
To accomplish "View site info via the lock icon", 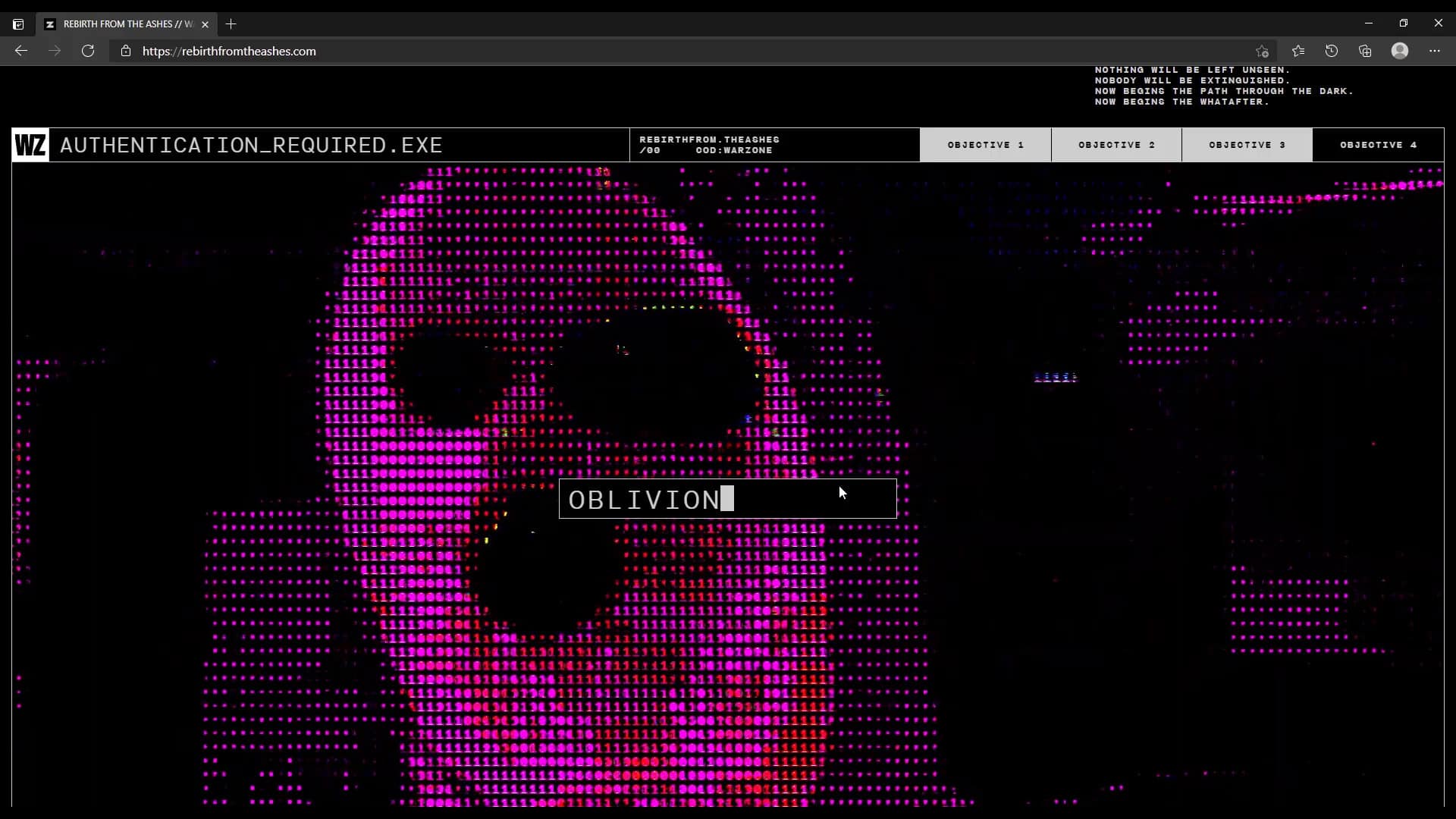I will tap(126, 51).
